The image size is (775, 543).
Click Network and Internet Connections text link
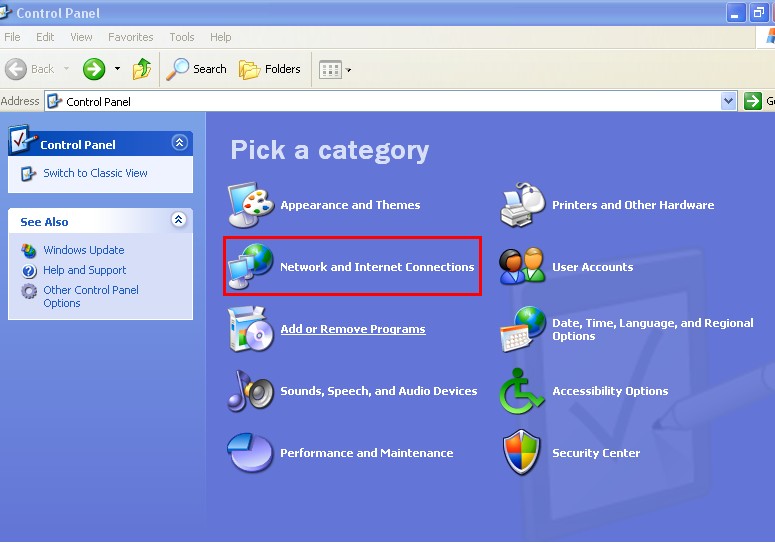point(377,267)
